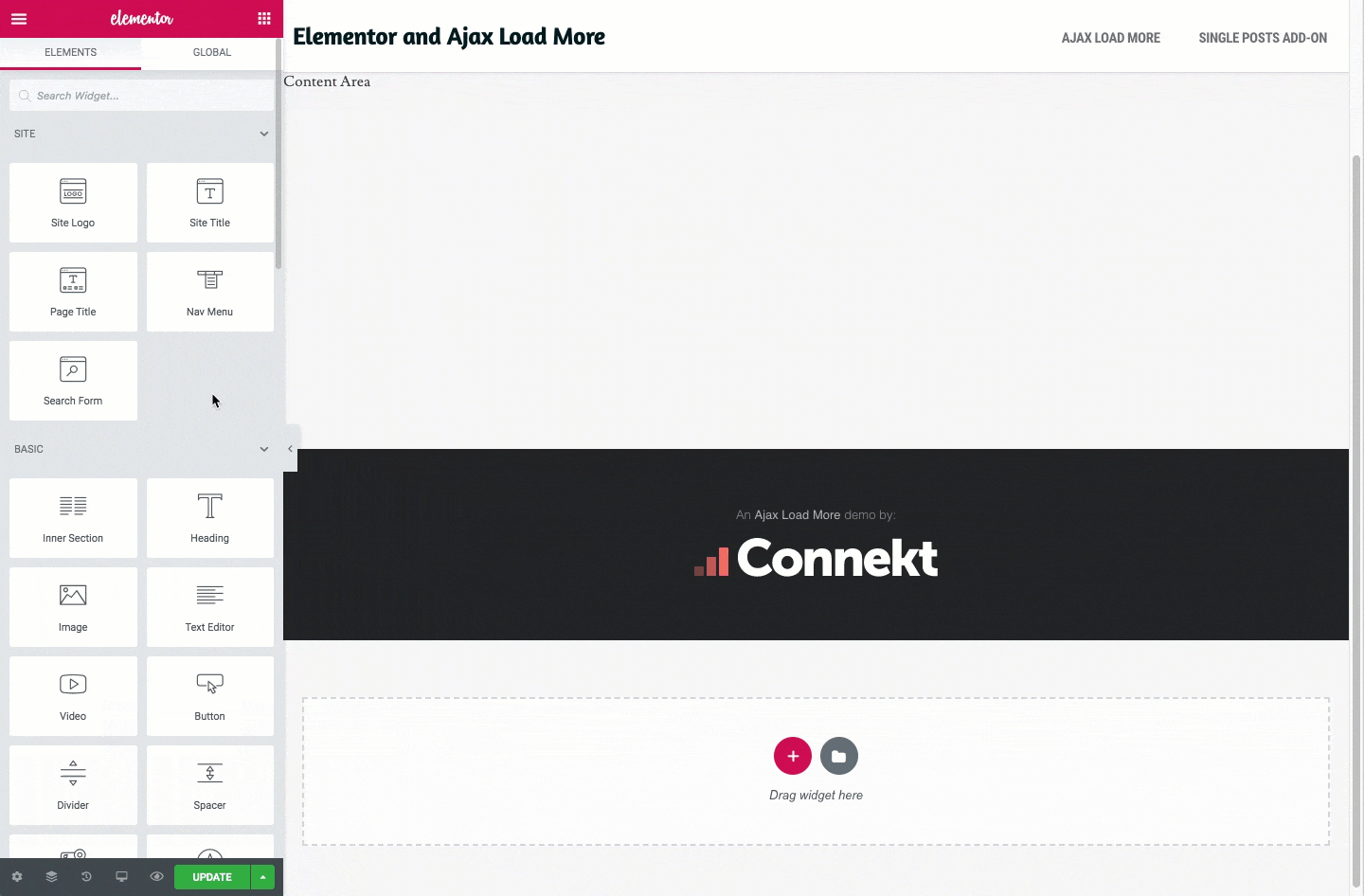Open the Elementor hamburger menu
1364x896 pixels.
coord(19,19)
